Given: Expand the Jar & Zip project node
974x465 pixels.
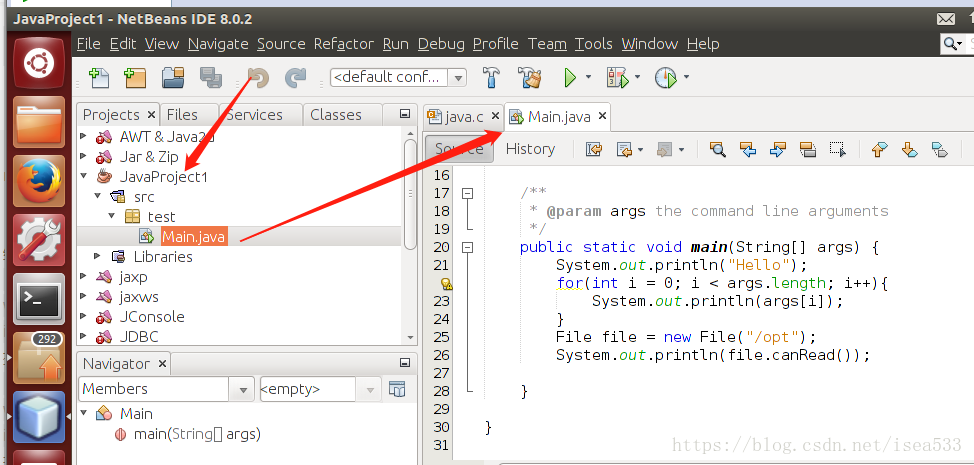Looking at the screenshot, I should point(83,156).
